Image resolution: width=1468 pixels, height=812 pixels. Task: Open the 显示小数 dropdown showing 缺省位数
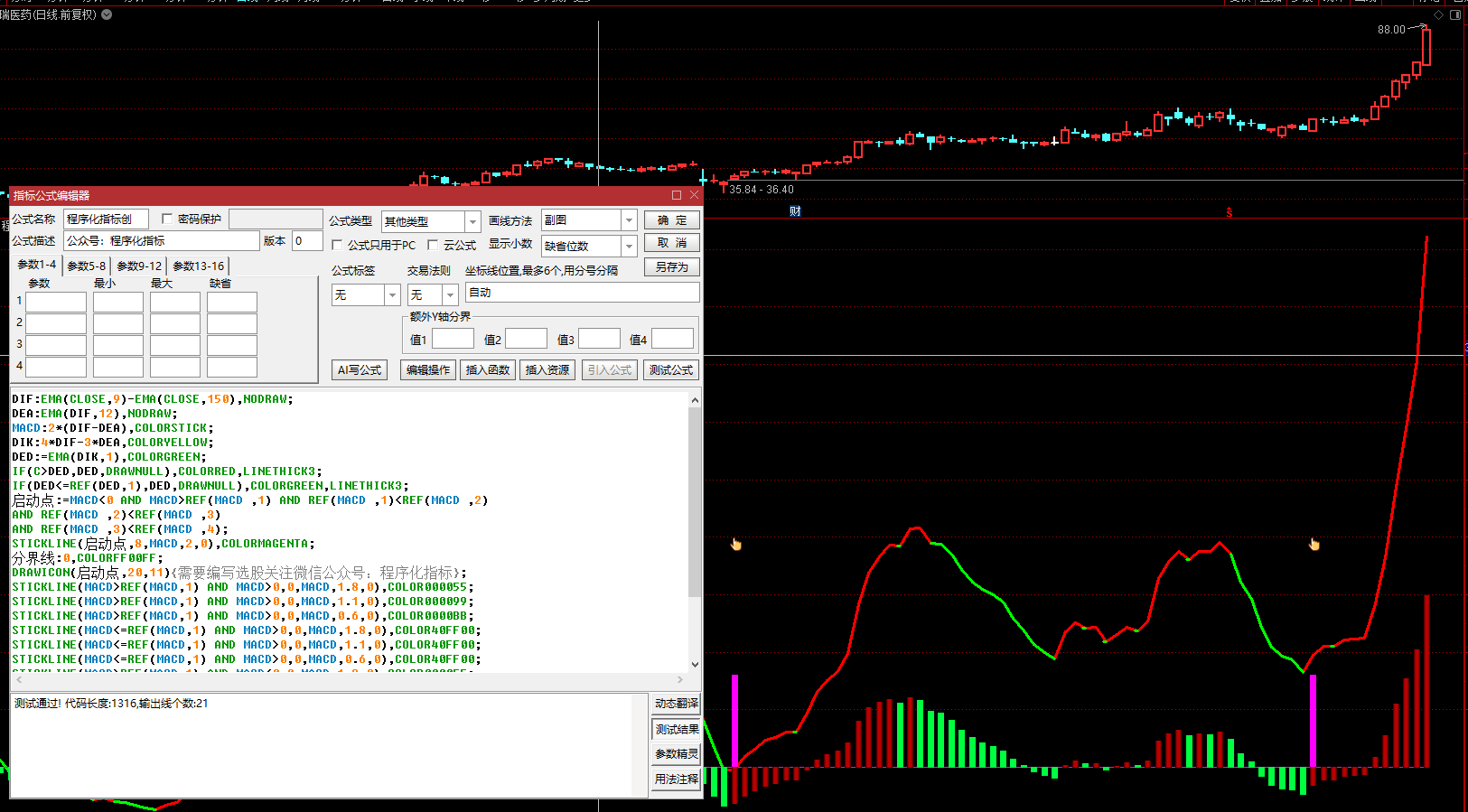coord(629,246)
